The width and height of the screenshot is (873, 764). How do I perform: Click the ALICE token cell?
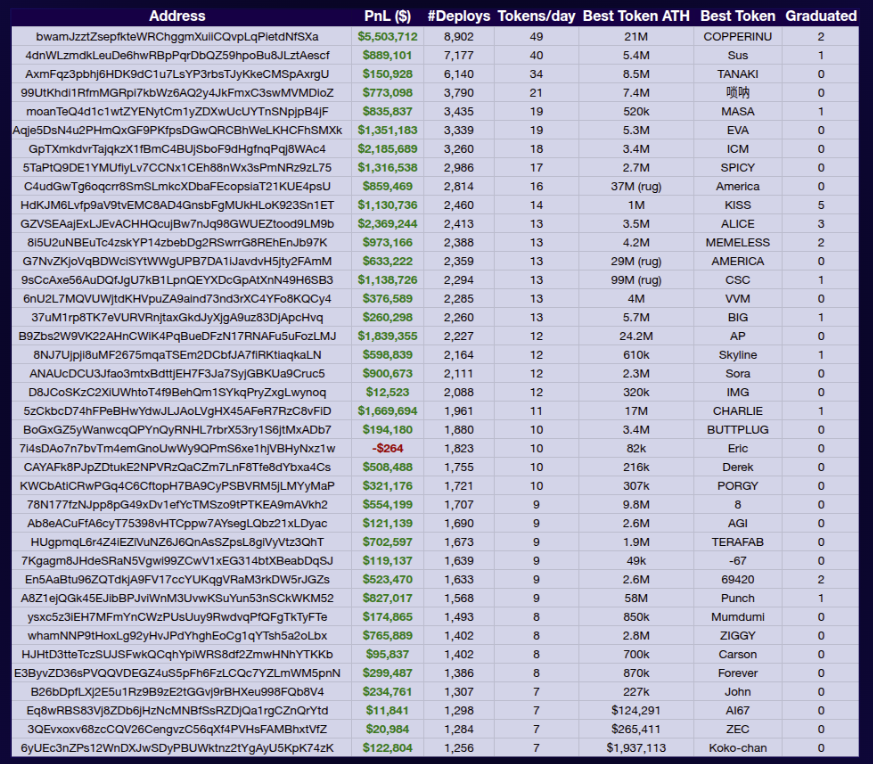click(738, 224)
